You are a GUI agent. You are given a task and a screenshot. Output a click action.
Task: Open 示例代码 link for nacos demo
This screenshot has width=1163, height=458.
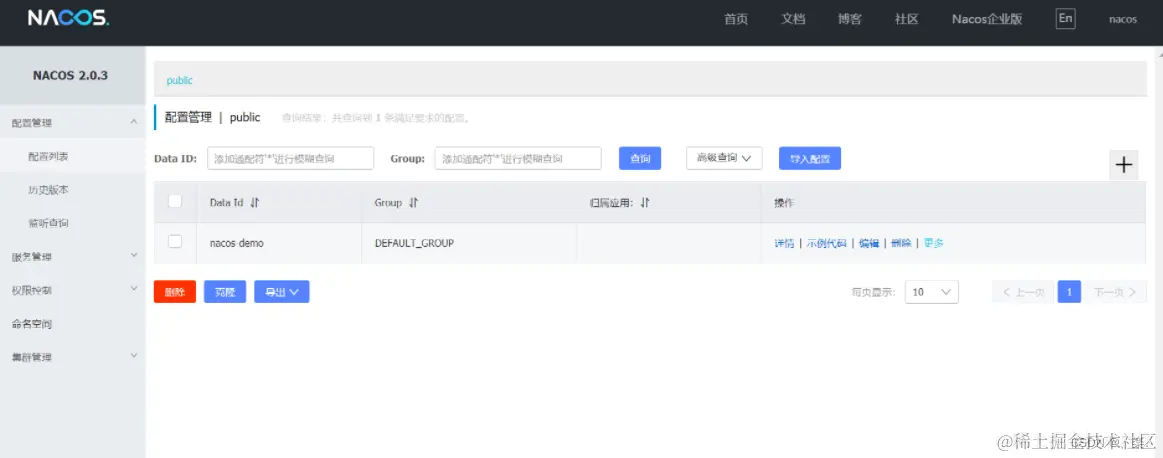point(826,243)
